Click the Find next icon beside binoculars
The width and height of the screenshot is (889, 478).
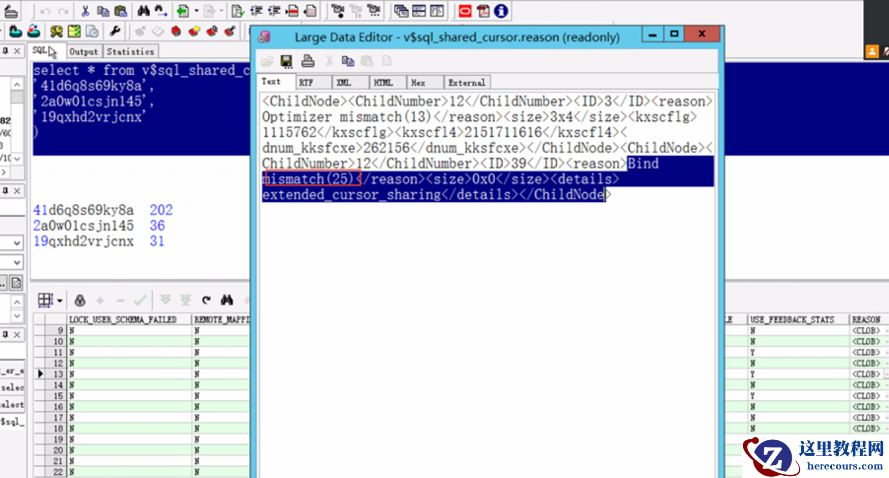tap(161, 11)
